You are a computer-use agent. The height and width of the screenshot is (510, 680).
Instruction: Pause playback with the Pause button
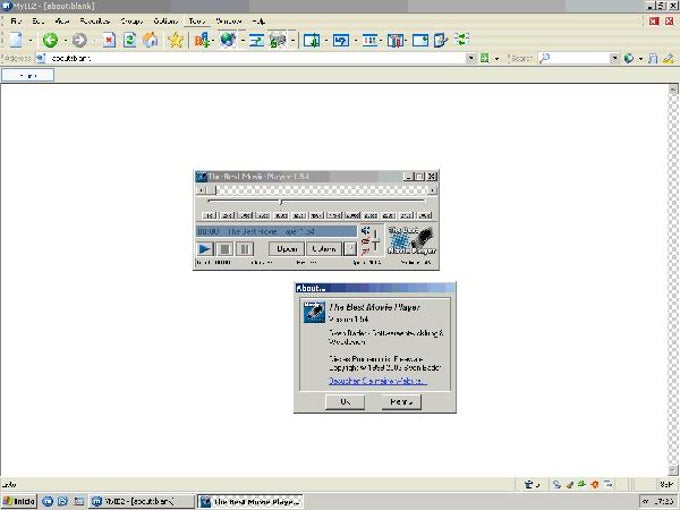(245, 249)
